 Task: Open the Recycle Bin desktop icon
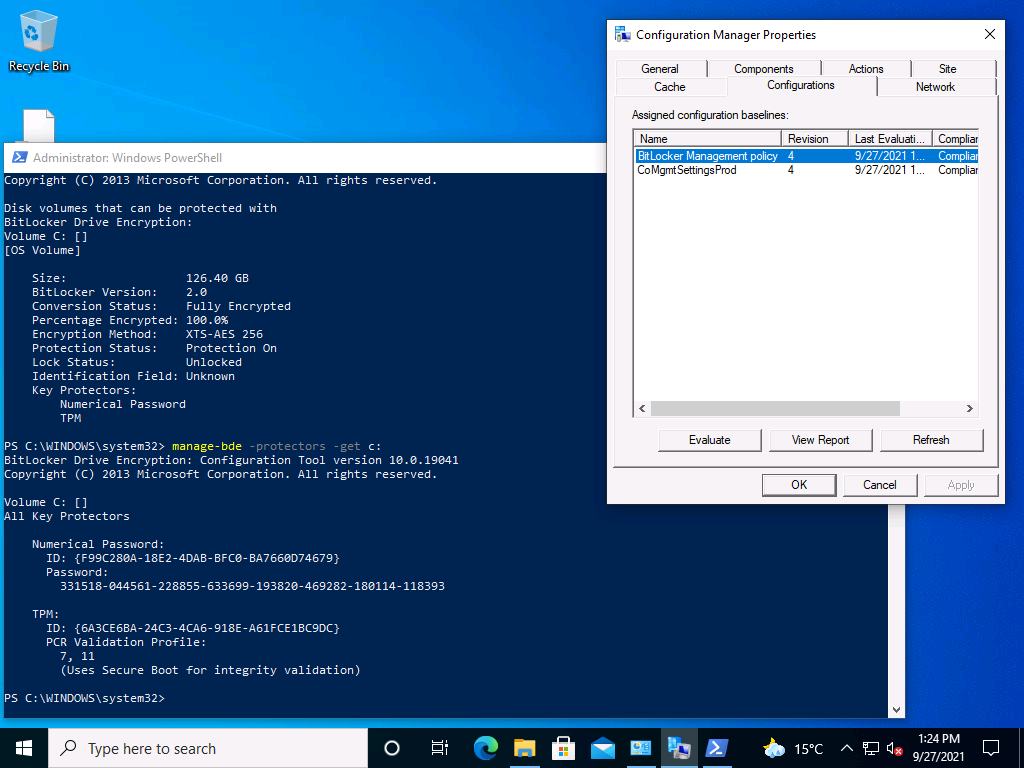(39, 40)
